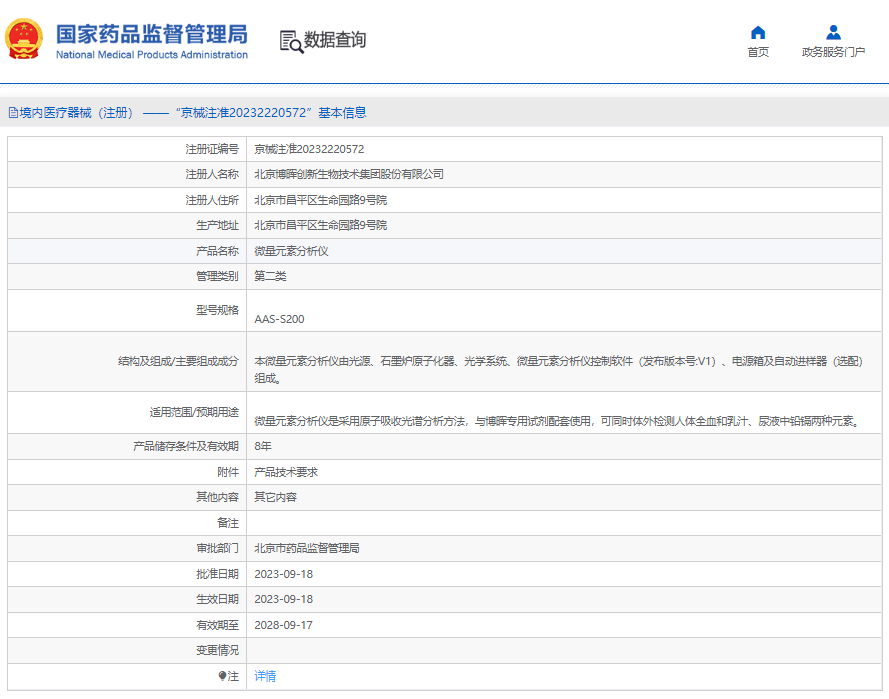Click the 其它内容 value
Viewport: 889px width, 699px height.
(275, 497)
